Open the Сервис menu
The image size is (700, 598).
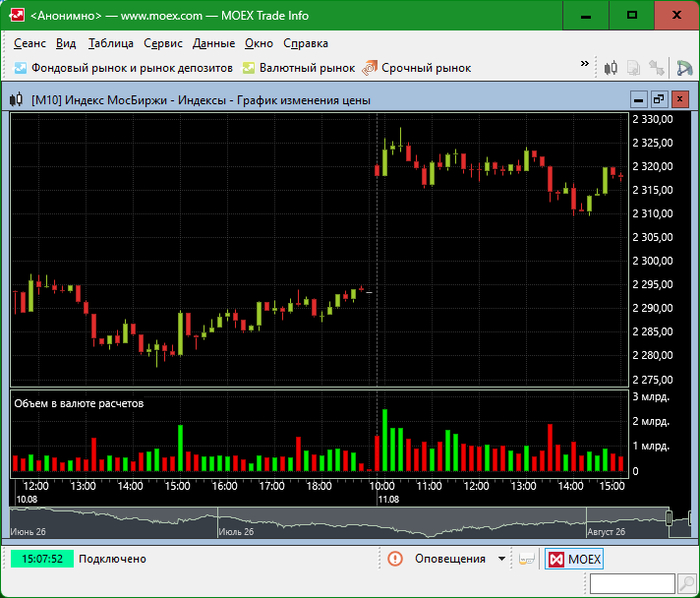(163, 43)
